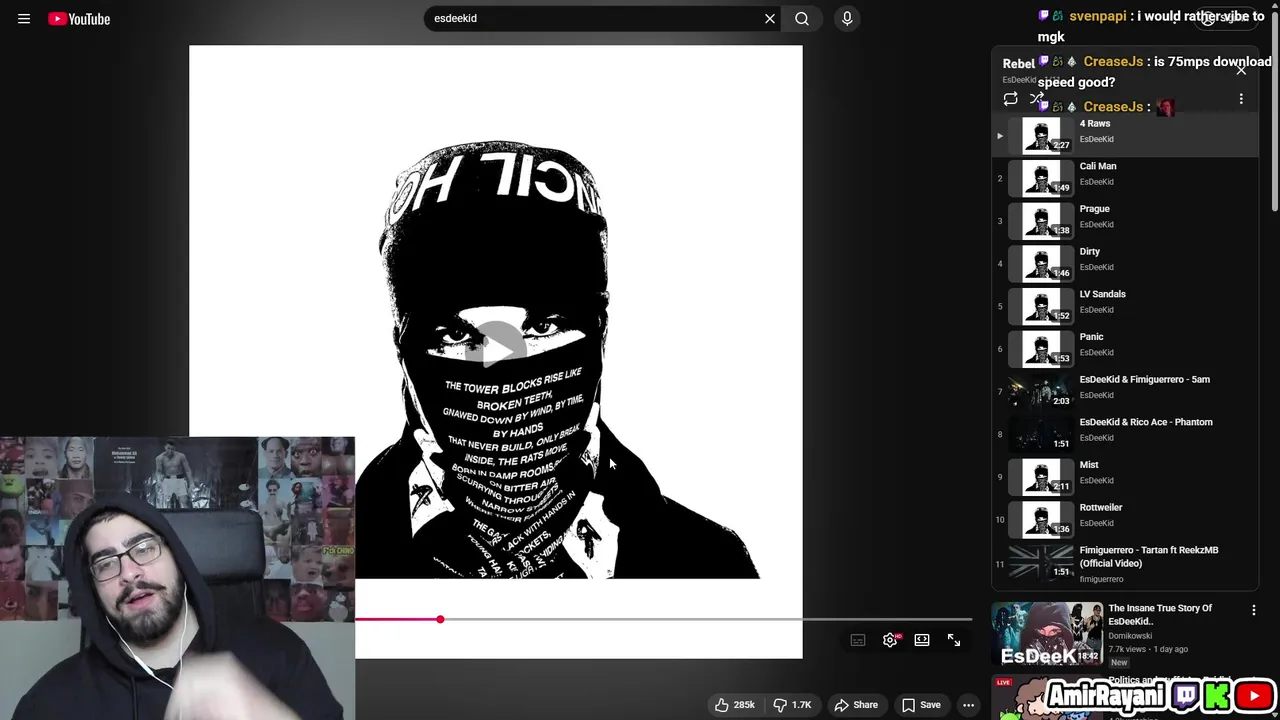The image size is (1280, 720).
Task: Click the 18:42 recommended video thumbnail
Action: (1047, 634)
